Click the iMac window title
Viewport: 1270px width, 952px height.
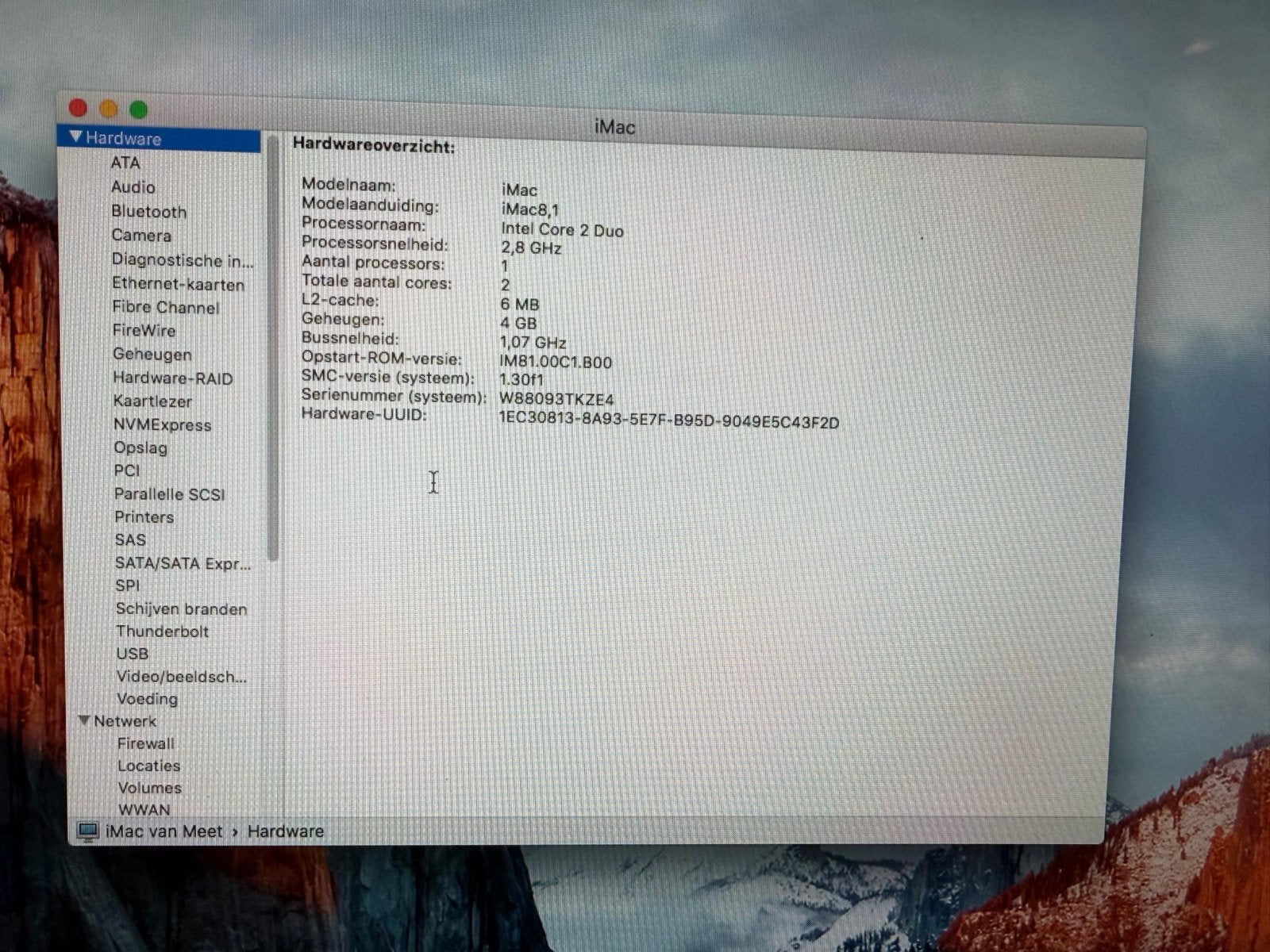tap(614, 127)
